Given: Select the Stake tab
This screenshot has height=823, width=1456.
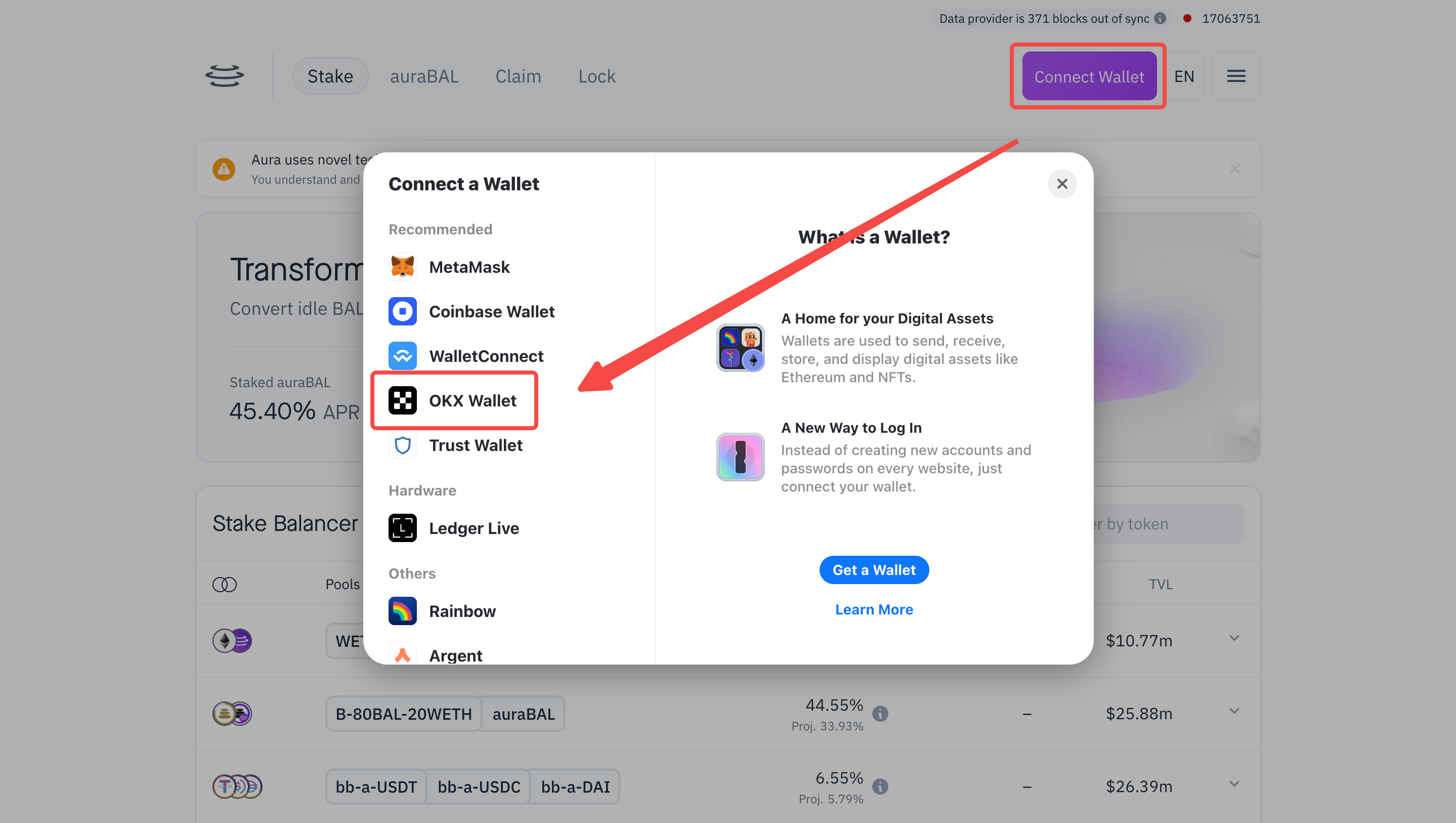Looking at the screenshot, I should click(331, 76).
